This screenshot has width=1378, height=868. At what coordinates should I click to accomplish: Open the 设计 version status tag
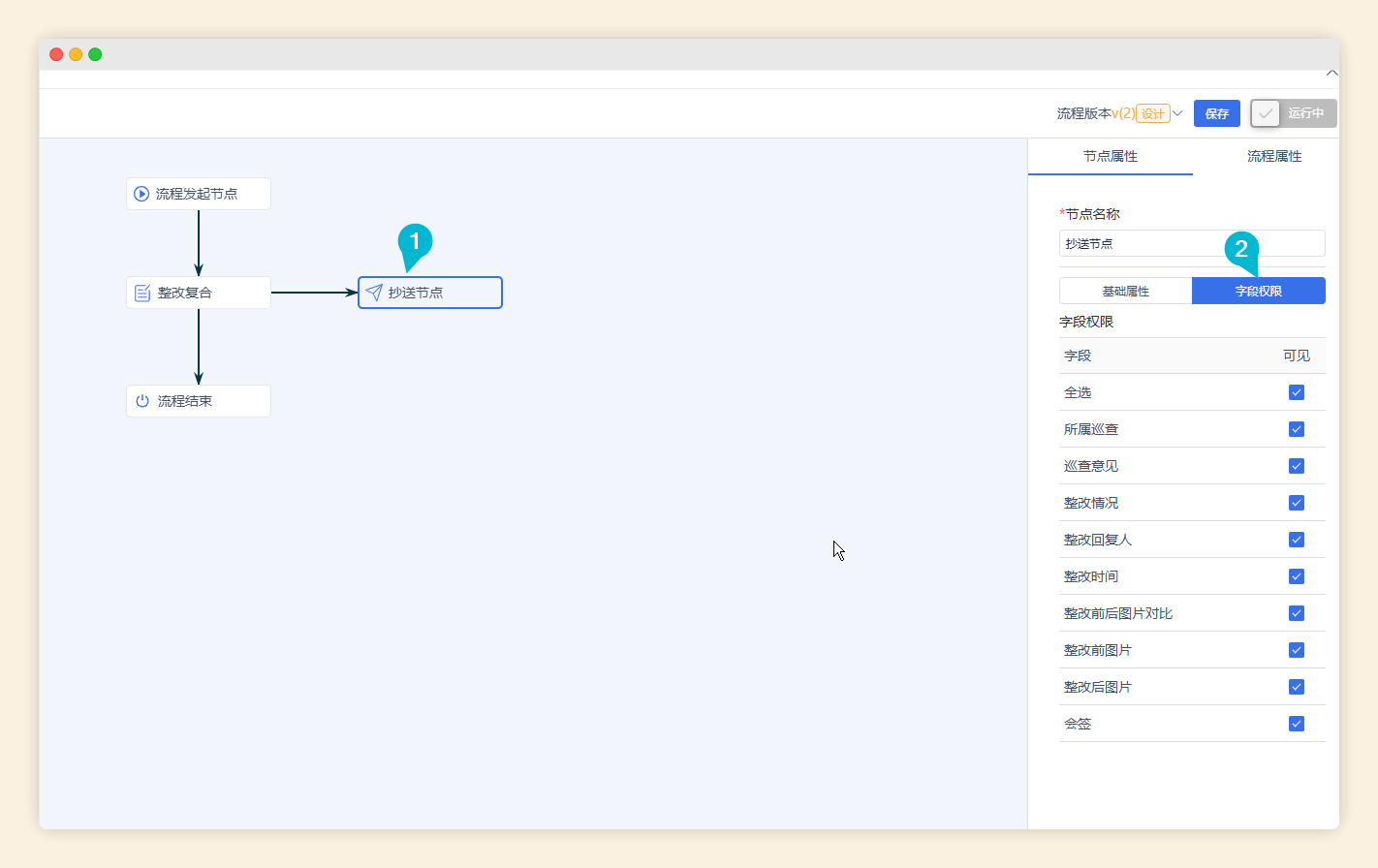coord(1152,113)
